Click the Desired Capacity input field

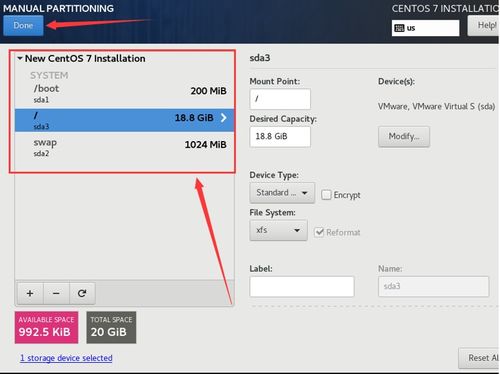point(280,136)
